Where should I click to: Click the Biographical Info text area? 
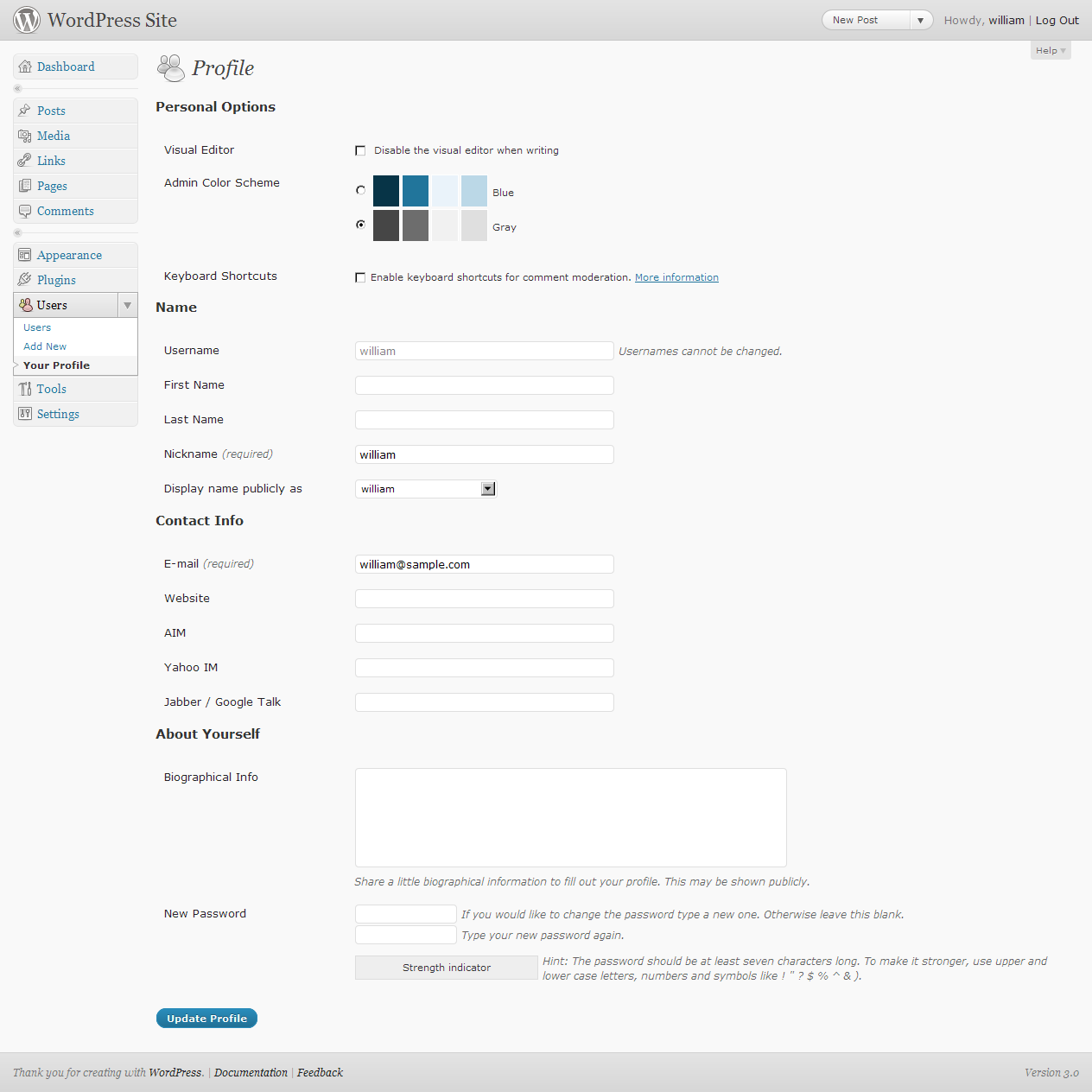pyautogui.click(x=571, y=817)
